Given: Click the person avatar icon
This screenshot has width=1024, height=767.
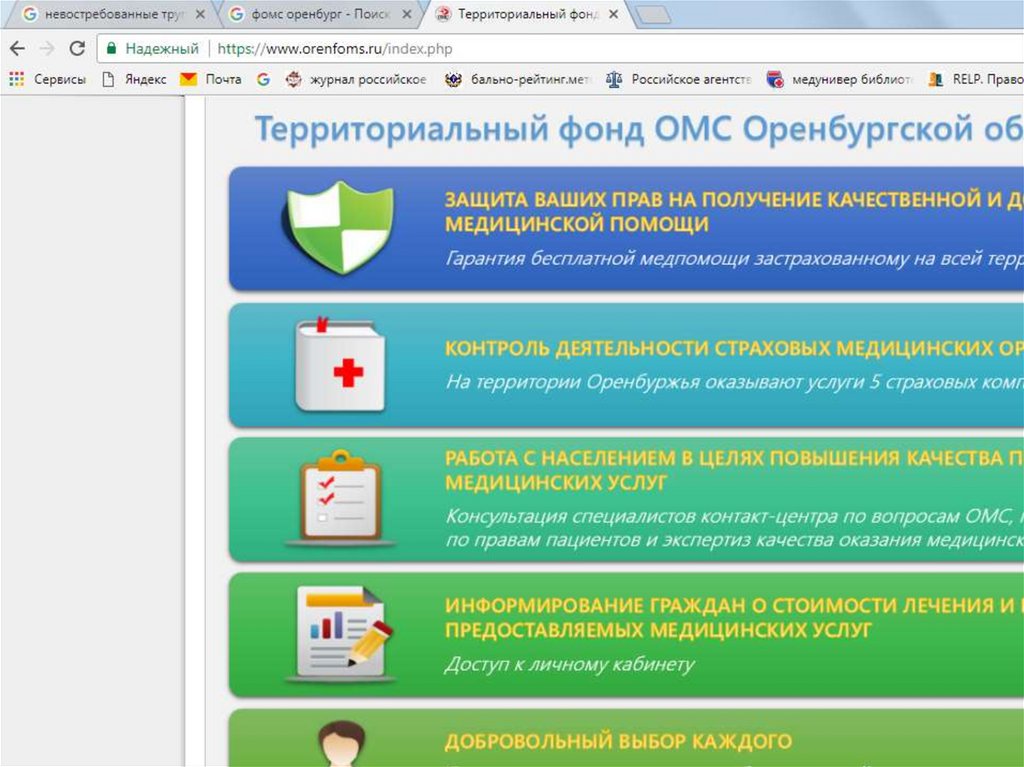Looking at the screenshot, I should [x=342, y=743].
